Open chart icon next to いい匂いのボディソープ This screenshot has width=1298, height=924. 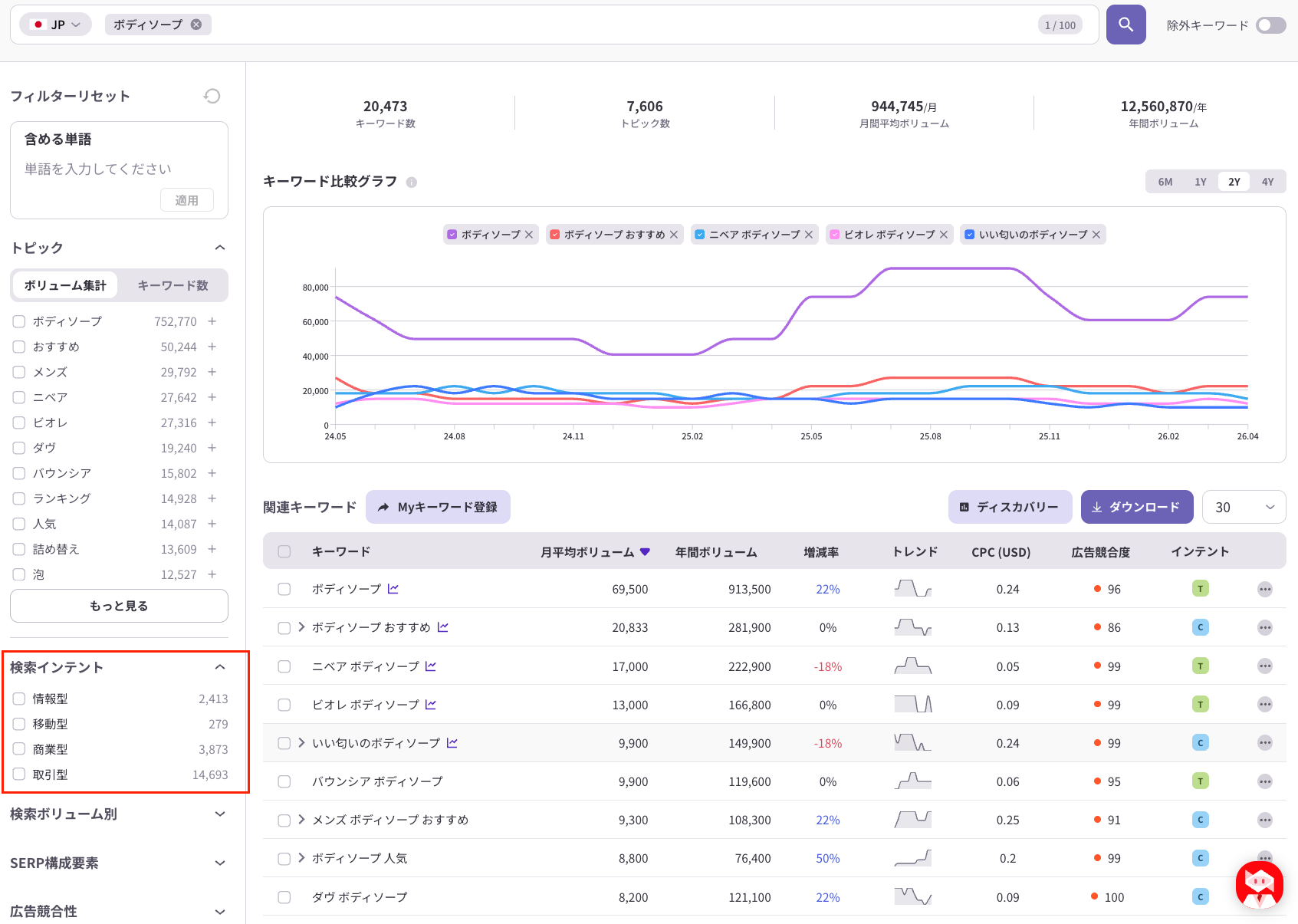(452, 743)
